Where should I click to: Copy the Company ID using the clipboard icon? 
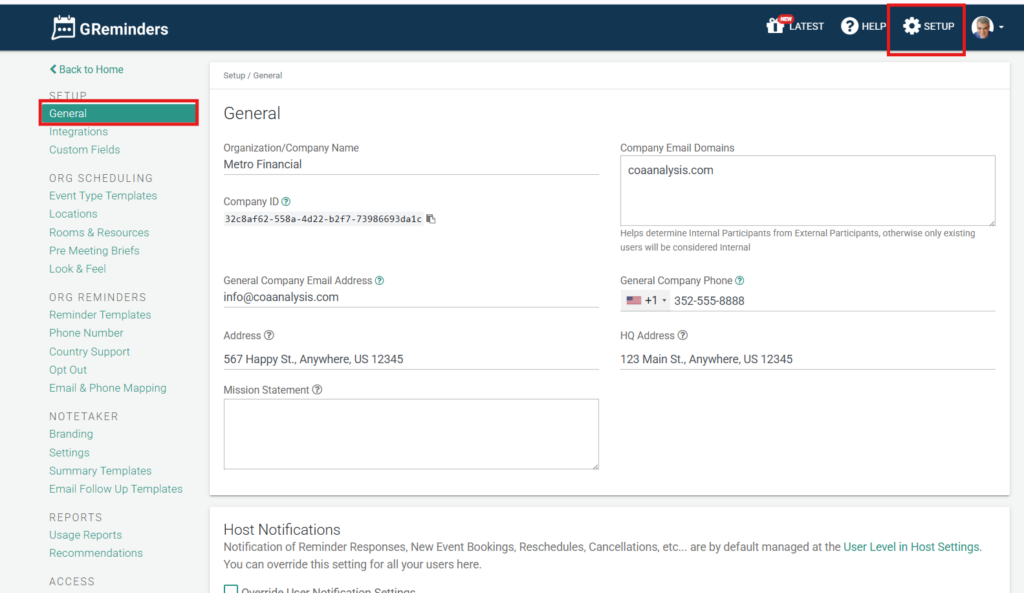431,219
